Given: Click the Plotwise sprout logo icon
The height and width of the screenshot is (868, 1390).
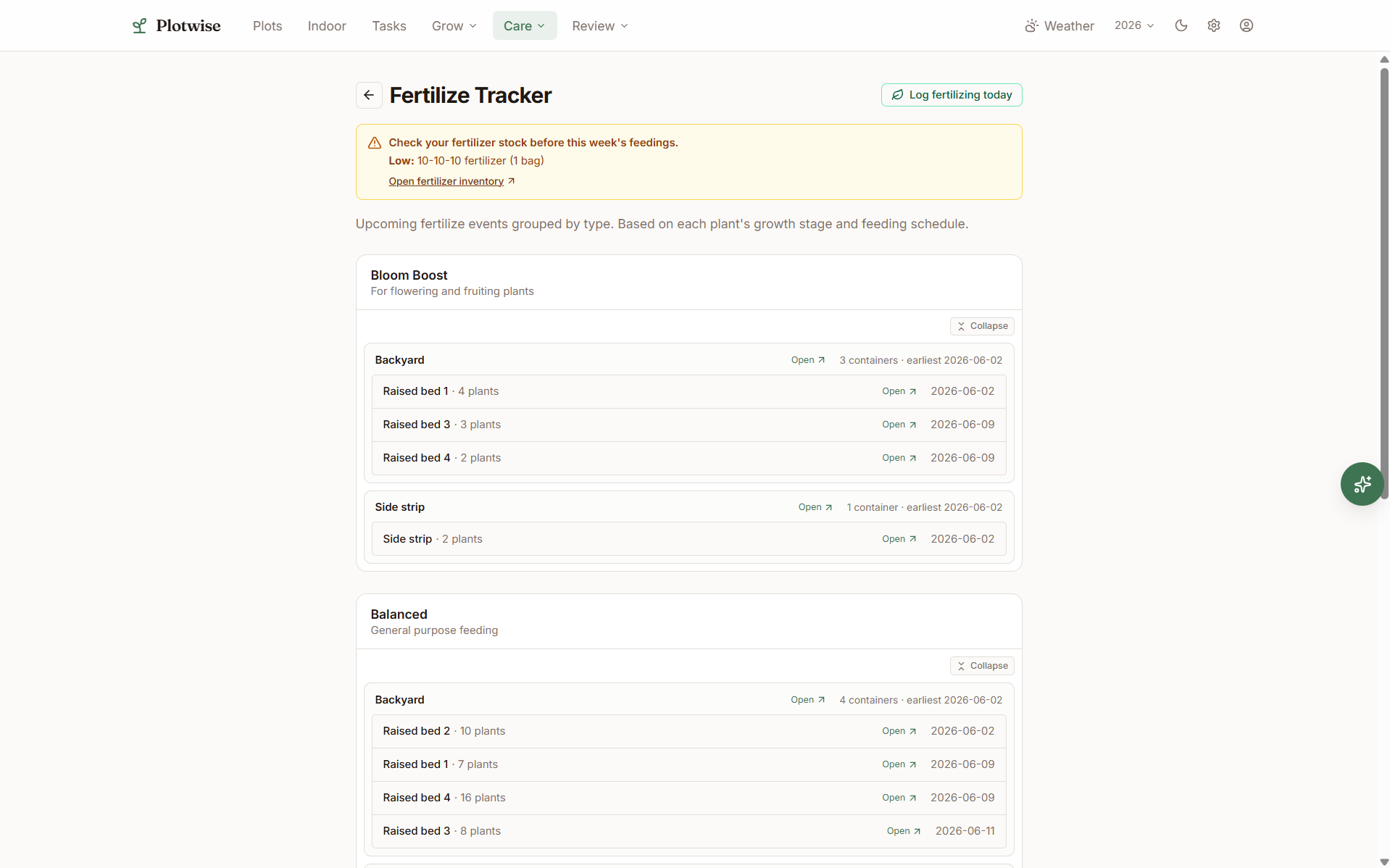Looking at the screenshot, I should (139, 26).
